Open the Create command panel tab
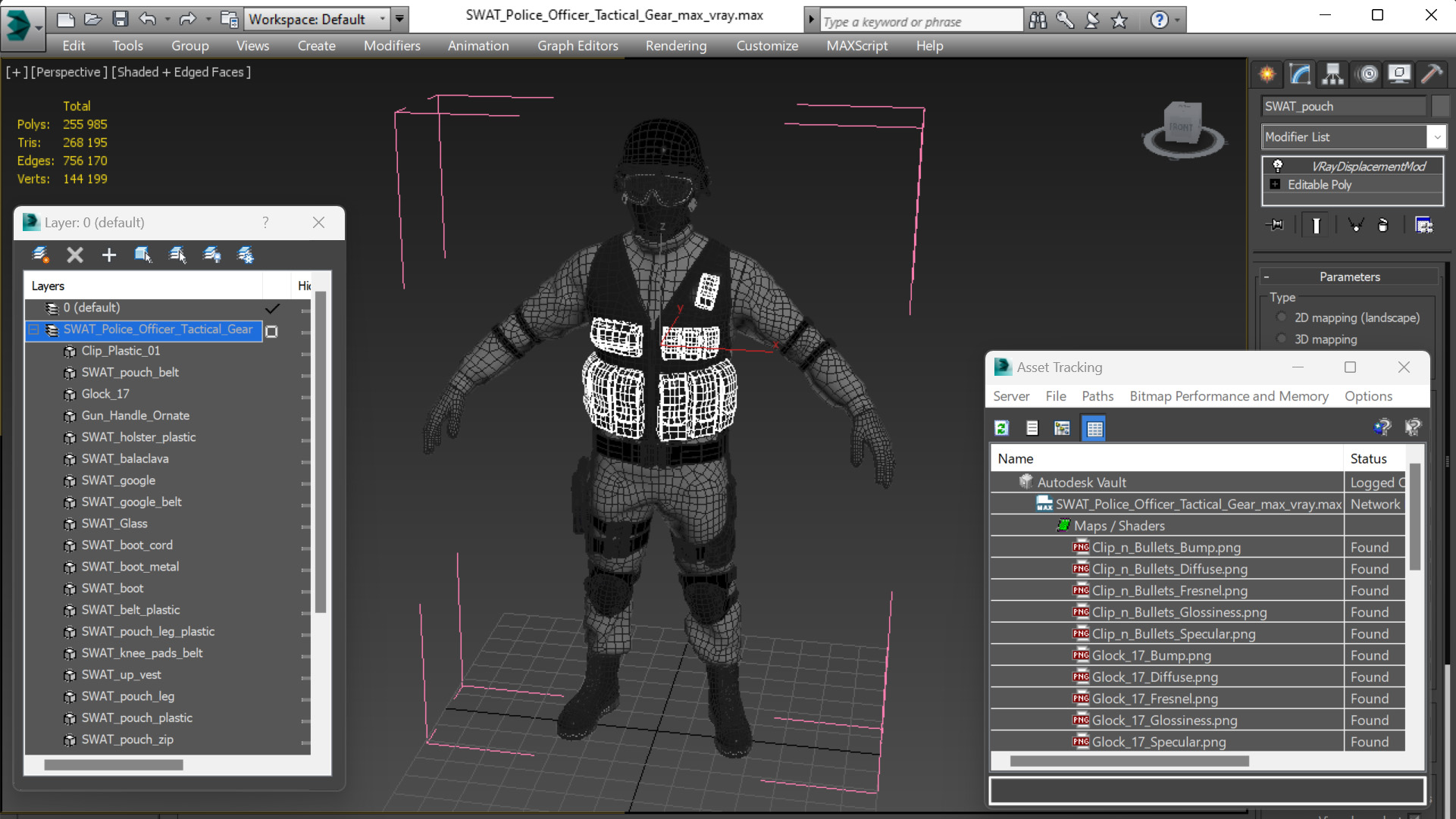The image size is (1456, 819). tap(1267, 74)
